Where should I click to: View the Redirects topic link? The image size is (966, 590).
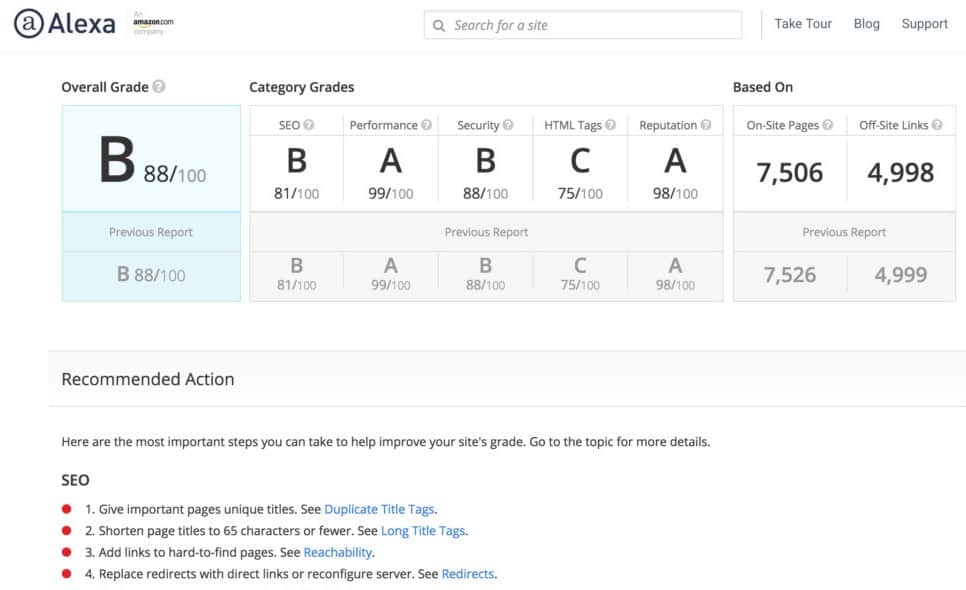[x=468, y=574]
